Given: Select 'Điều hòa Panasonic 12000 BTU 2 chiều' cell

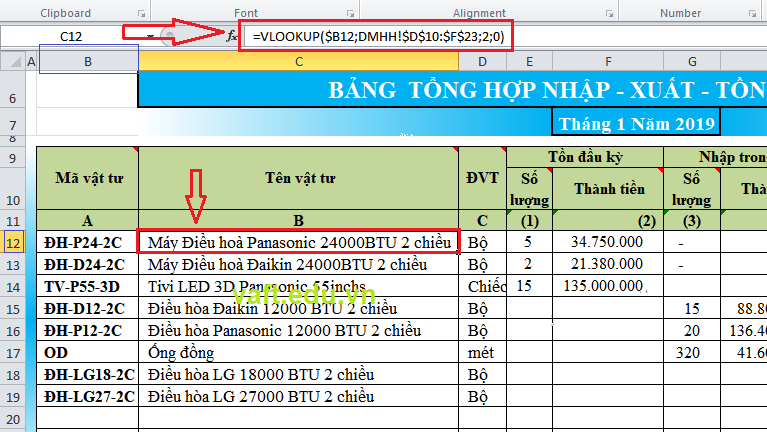Looking at the screenshot, I should pos(299,331).
